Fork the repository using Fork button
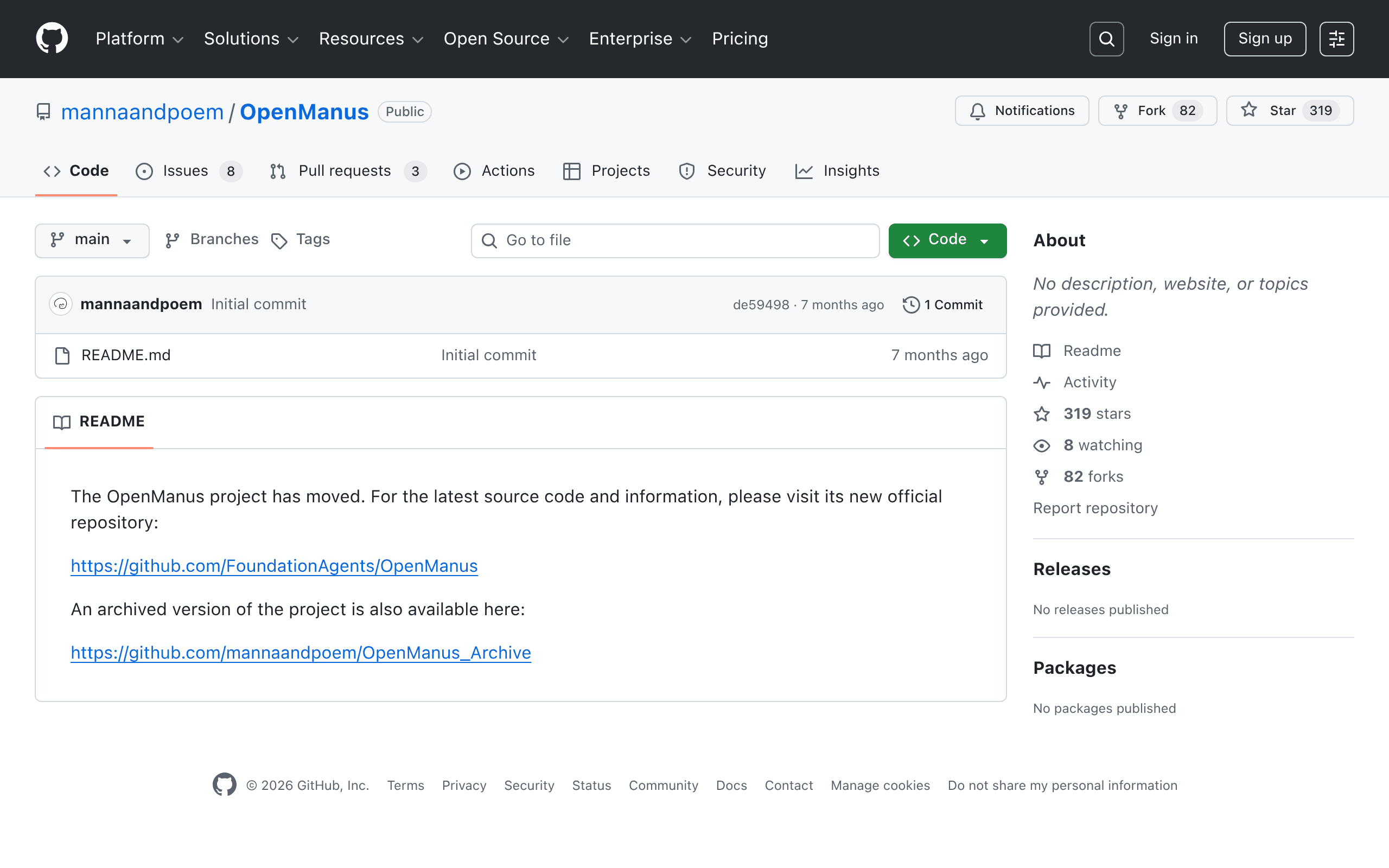The height and width of the screenshot is (868, 1389). coord(1157,111)
